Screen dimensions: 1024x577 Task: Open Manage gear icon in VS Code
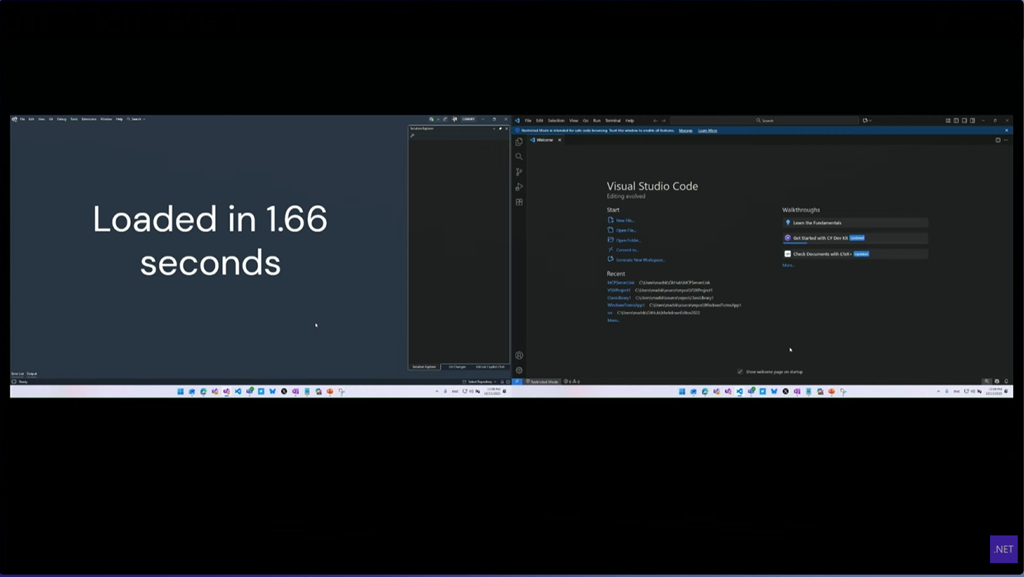click(519, 370)
